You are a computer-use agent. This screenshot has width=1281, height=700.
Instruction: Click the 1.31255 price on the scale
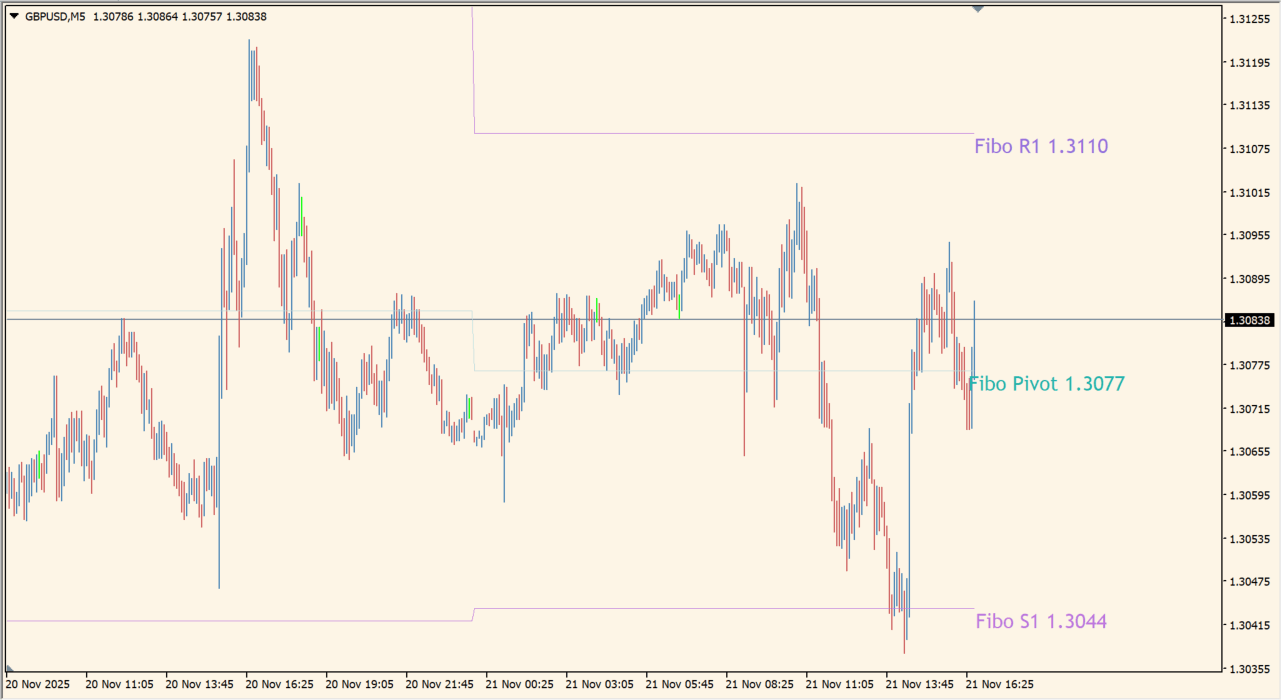point(1249,19)
